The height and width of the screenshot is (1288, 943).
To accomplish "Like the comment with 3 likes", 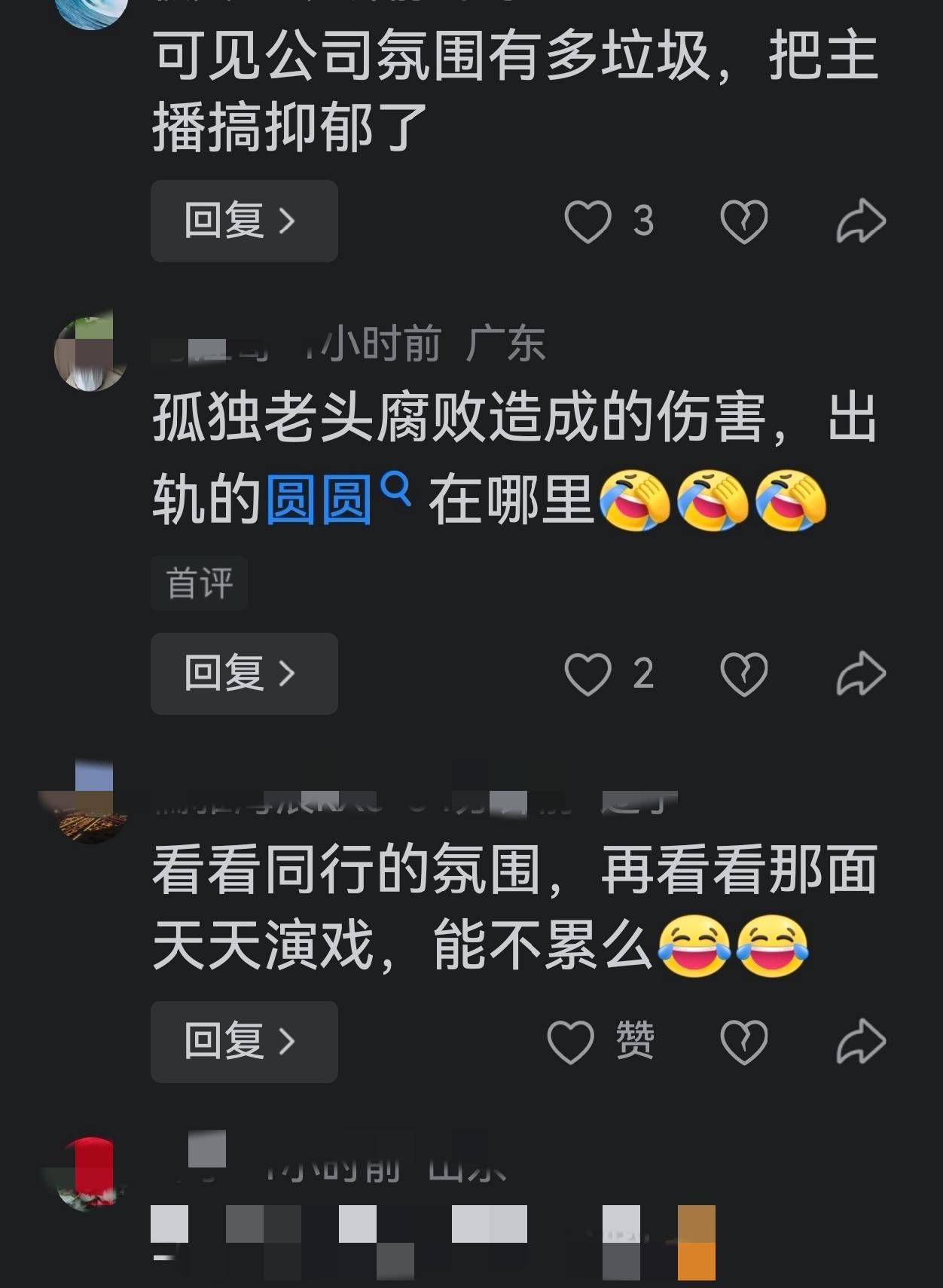I will coord(587,221).
